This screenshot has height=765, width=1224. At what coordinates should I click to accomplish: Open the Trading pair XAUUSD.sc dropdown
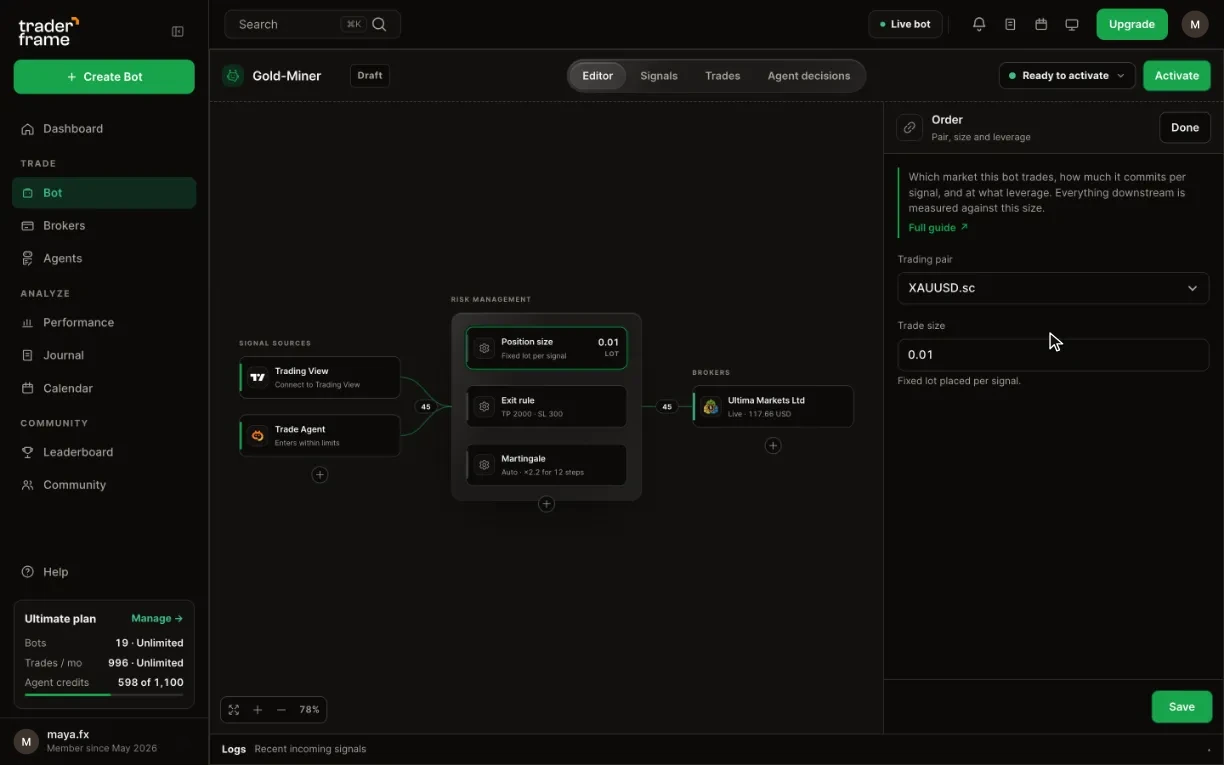[1053, 288]
